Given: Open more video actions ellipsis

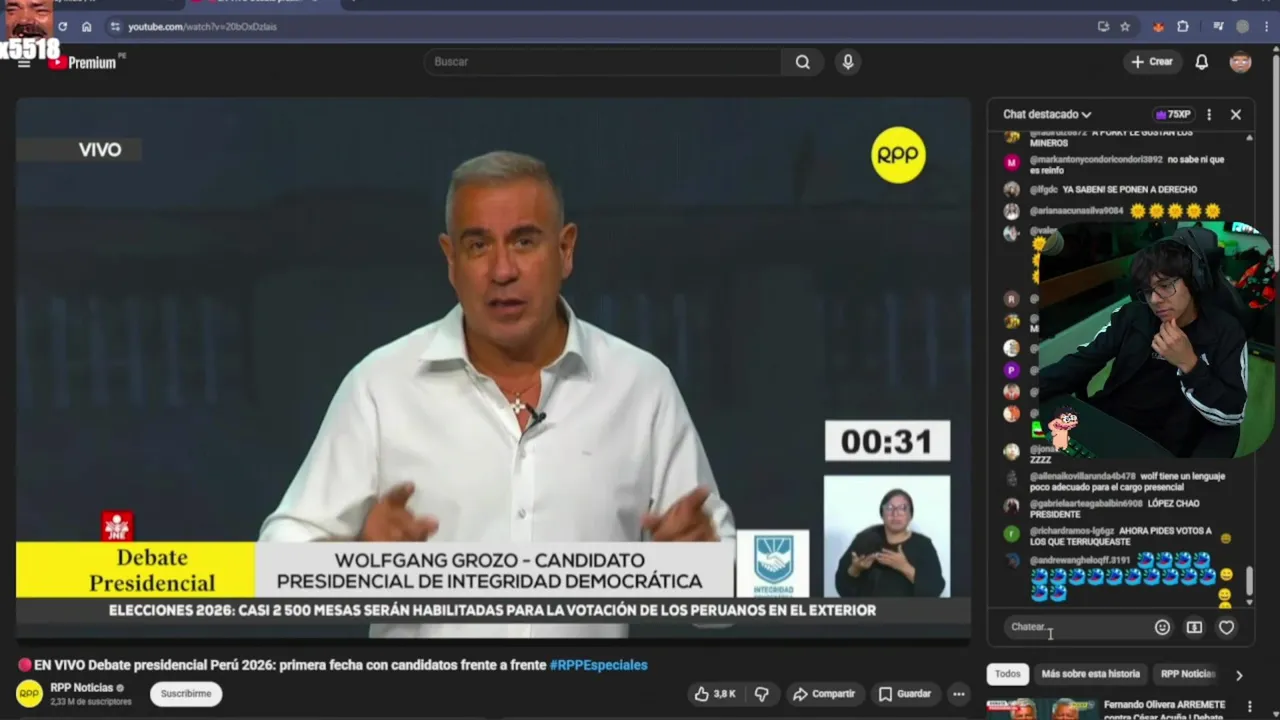Looking at the screenshot, I should click(958, 694).
